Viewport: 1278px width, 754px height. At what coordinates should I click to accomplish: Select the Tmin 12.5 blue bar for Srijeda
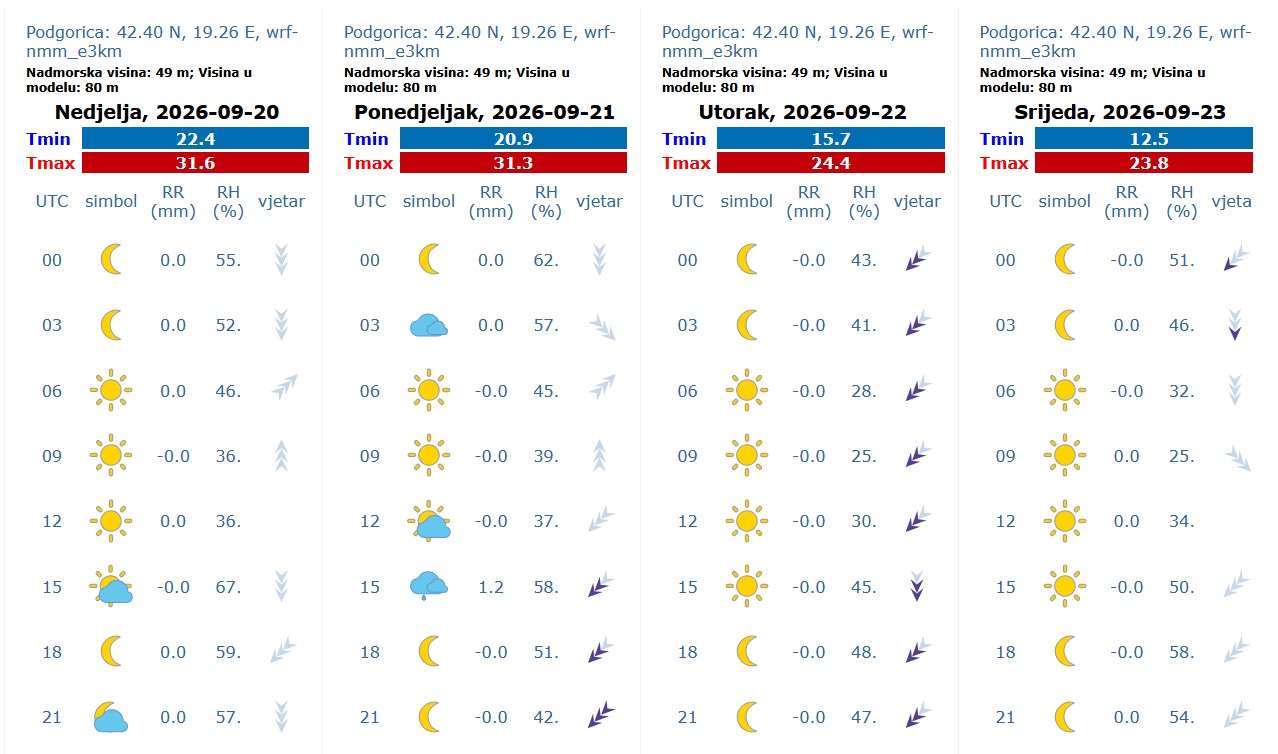pos(1144,139)
